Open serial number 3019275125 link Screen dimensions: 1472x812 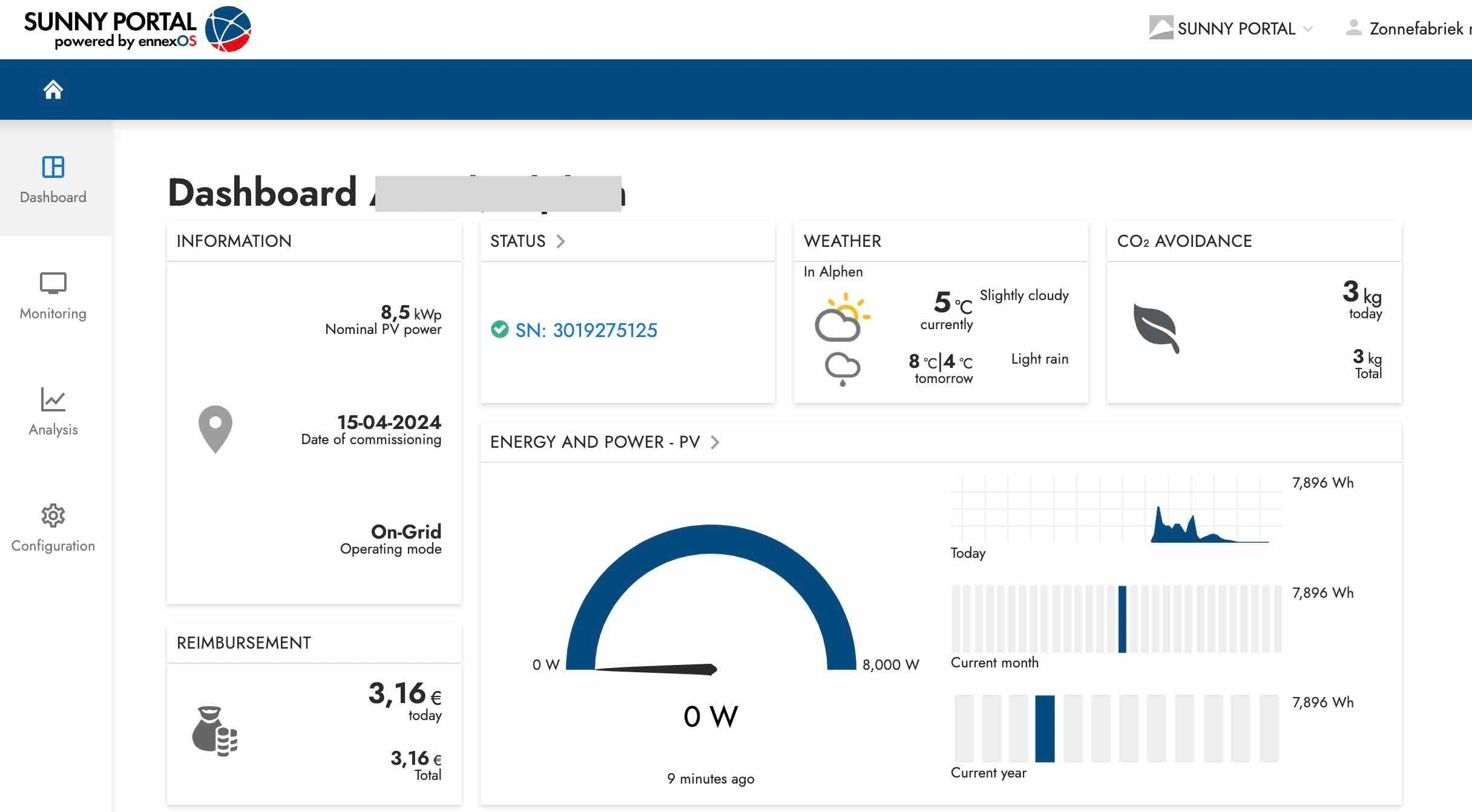coord(586,330)
